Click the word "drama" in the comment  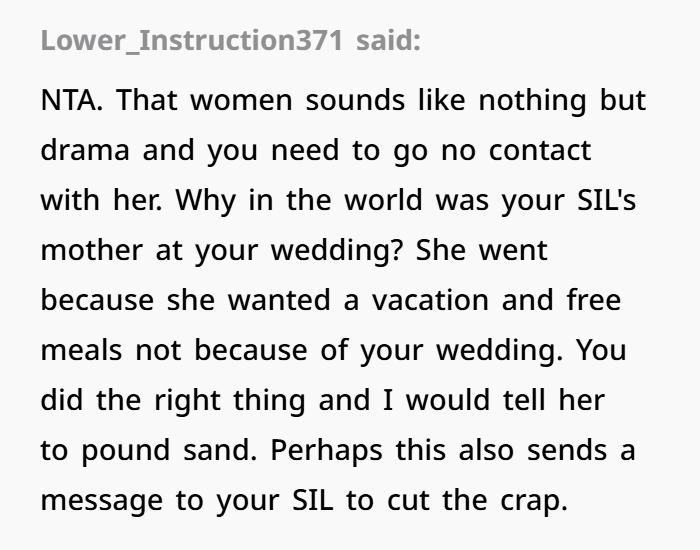pyautogui.click(x=85, y=150)
